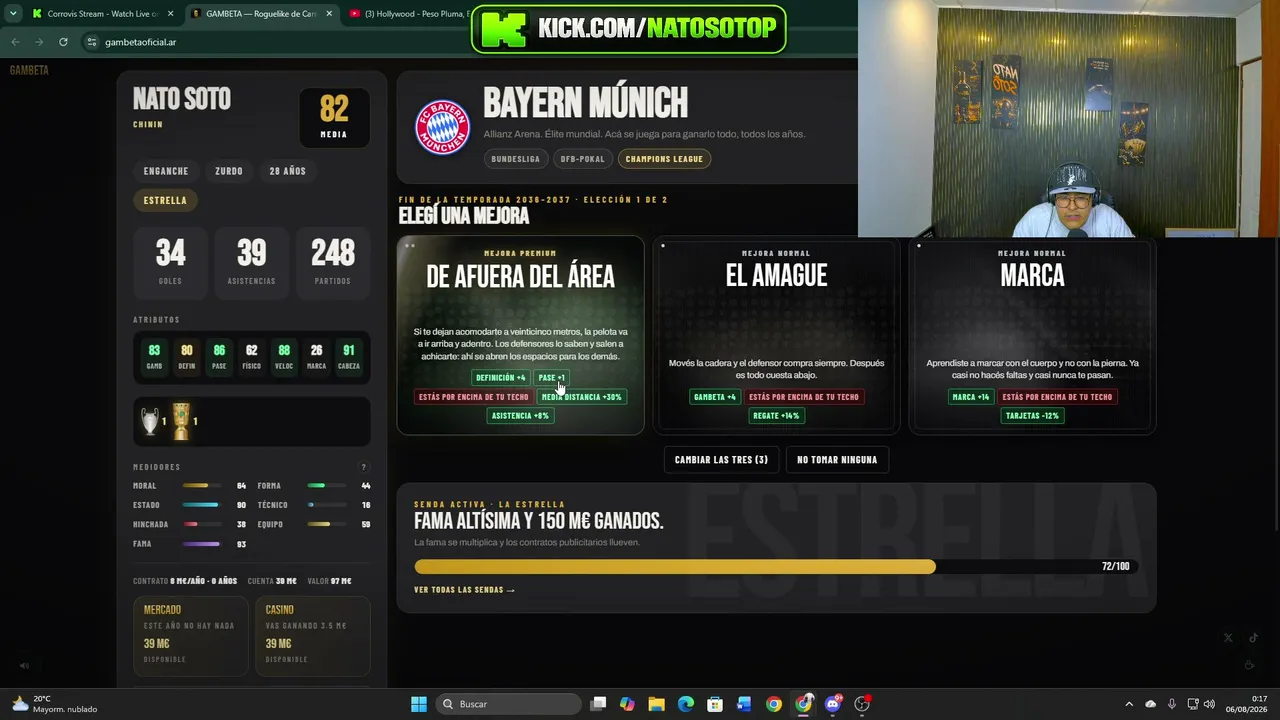Open the Medidores help question mark
Image resolution: width=1280 pixels, height=720 pixels.
pyautogui.click(x=363, y=467)
